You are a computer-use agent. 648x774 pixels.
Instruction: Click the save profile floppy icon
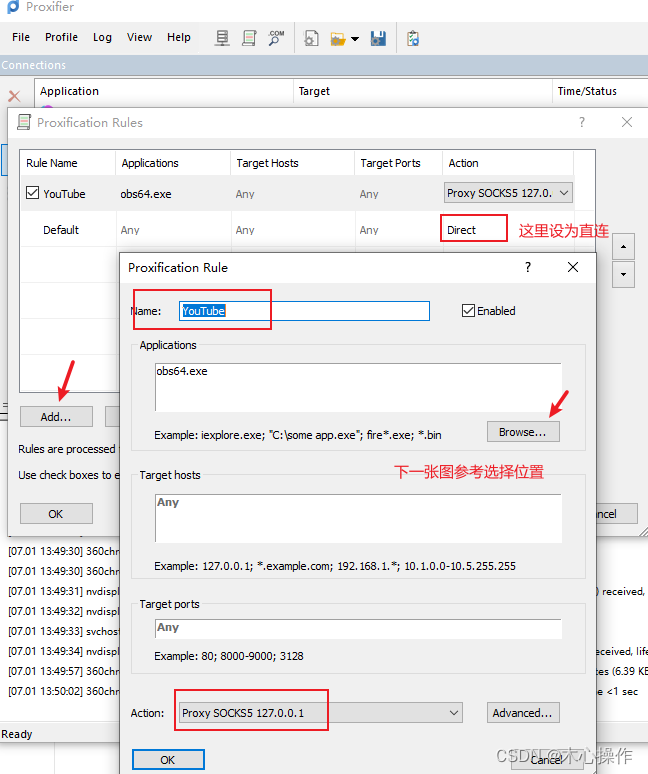tap(378, 38)
